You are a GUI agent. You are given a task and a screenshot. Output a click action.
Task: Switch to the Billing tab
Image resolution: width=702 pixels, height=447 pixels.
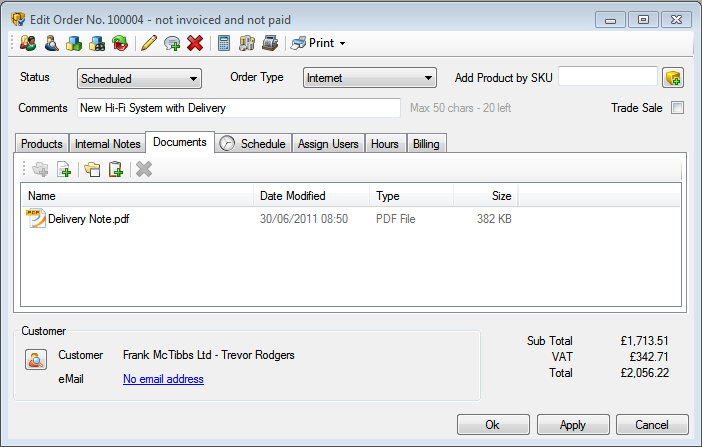427,144
